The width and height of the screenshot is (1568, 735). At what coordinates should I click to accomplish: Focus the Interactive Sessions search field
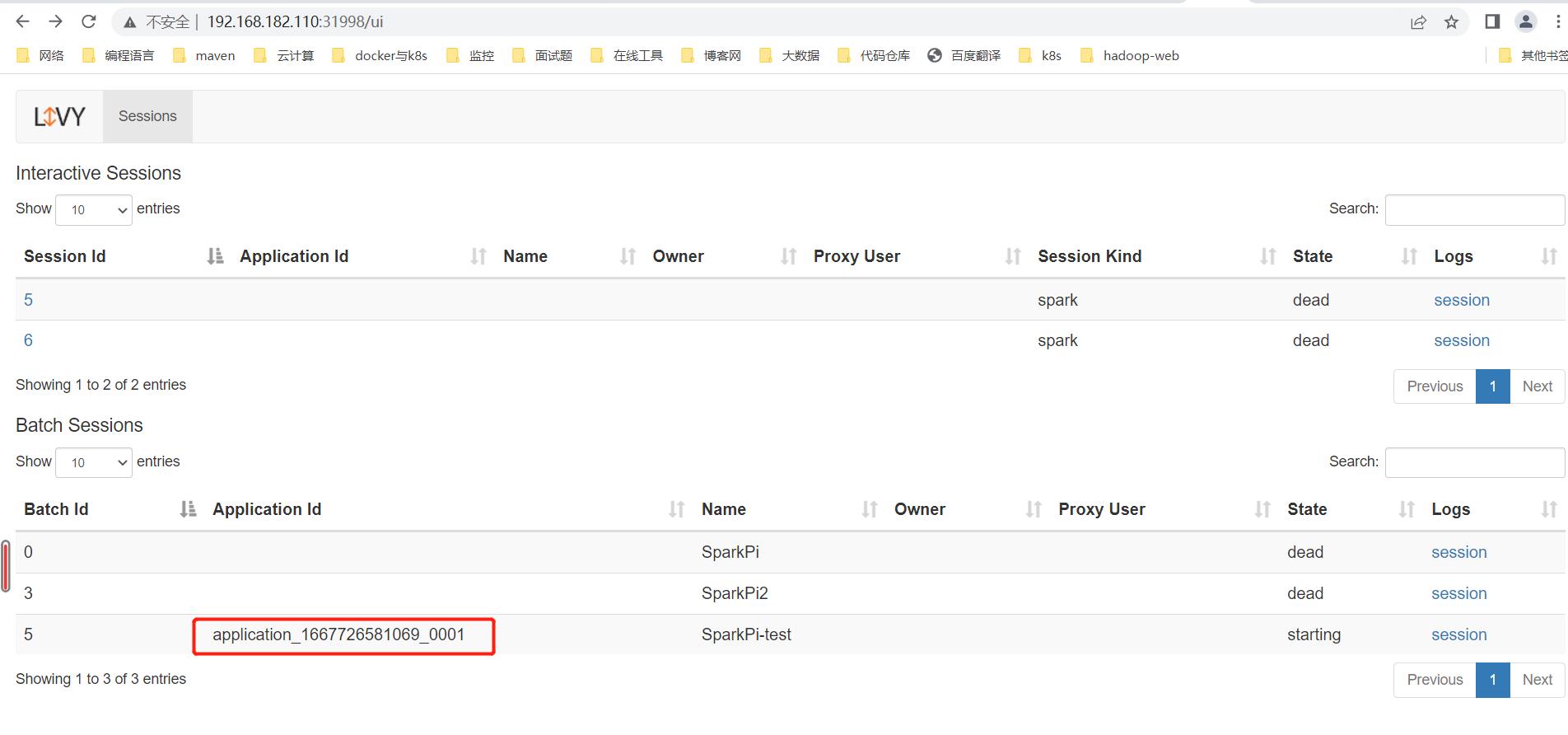(x=1475, y=209)
